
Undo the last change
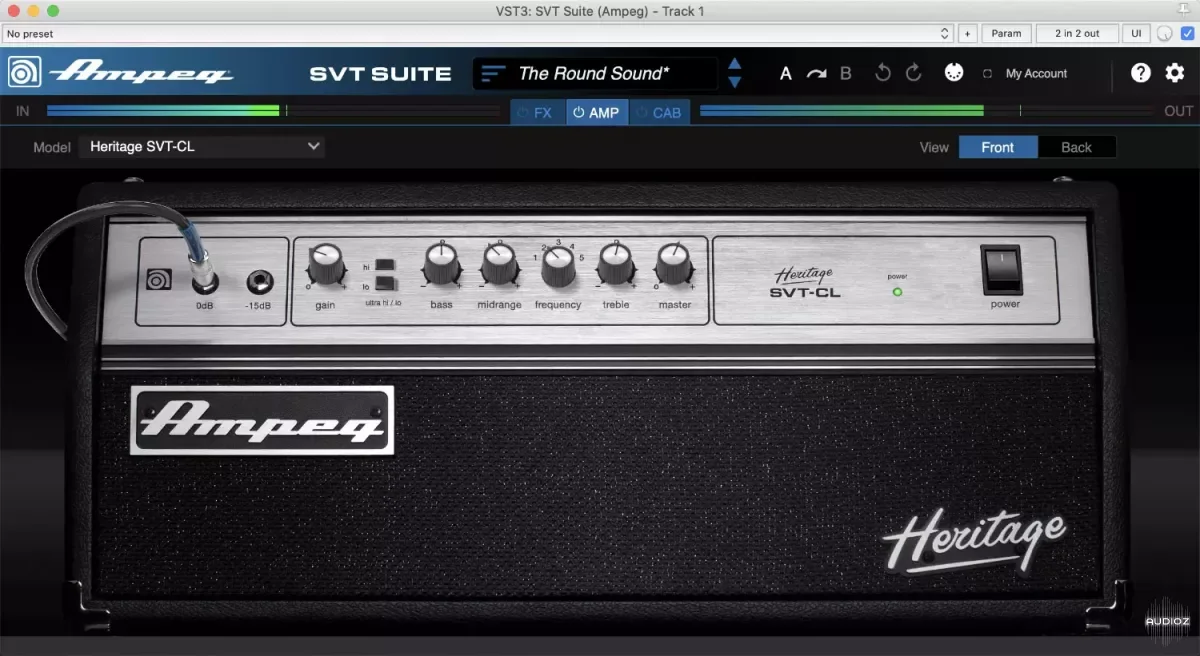point(882,73)
